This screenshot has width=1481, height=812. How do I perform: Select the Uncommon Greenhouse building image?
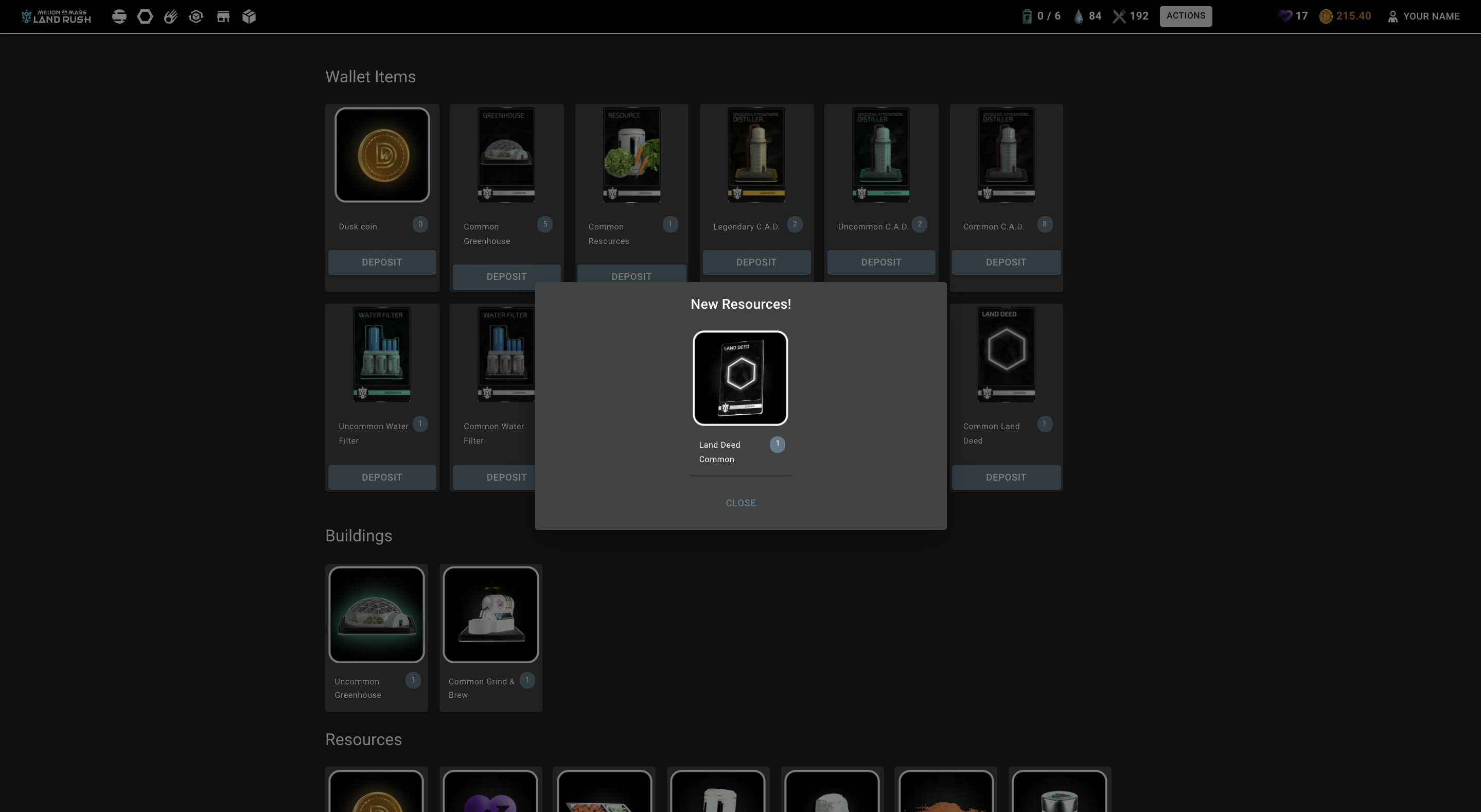click(376, 614)
